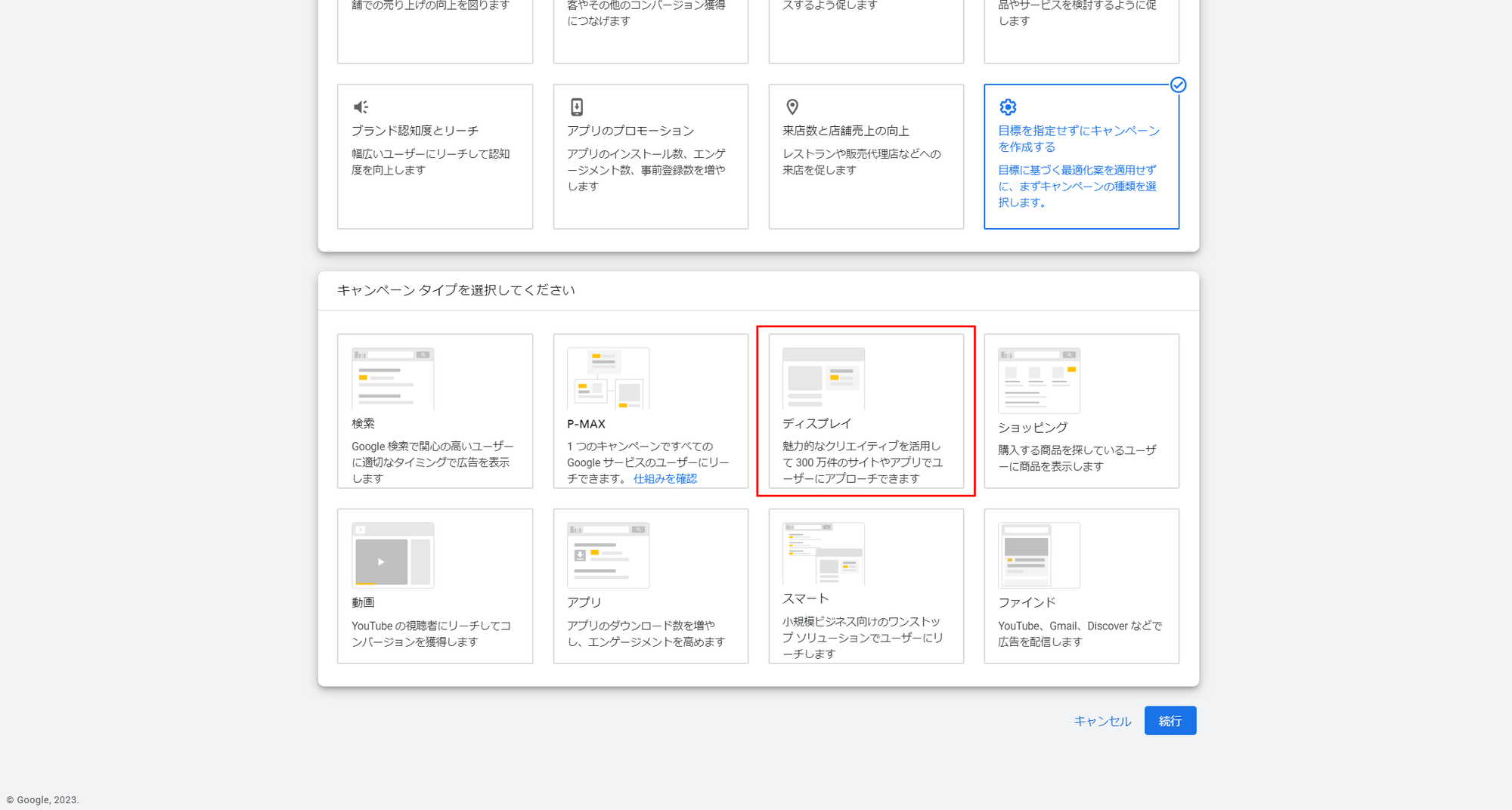
Task: Click the blue 続行 button
Action: (1170, 721)
